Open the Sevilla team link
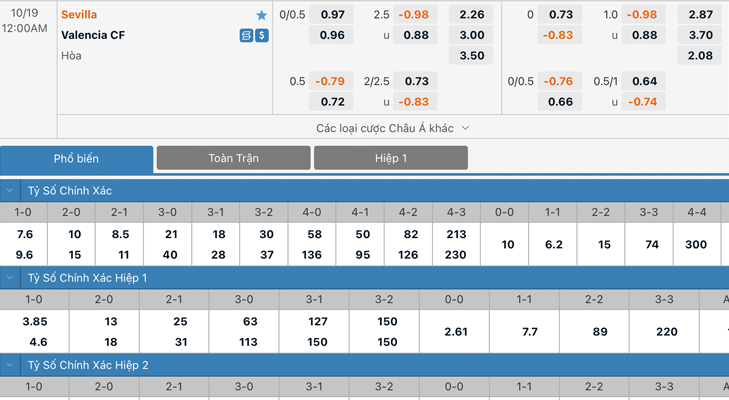This screenshot has width=729, height=400. (x=79, y=14)
